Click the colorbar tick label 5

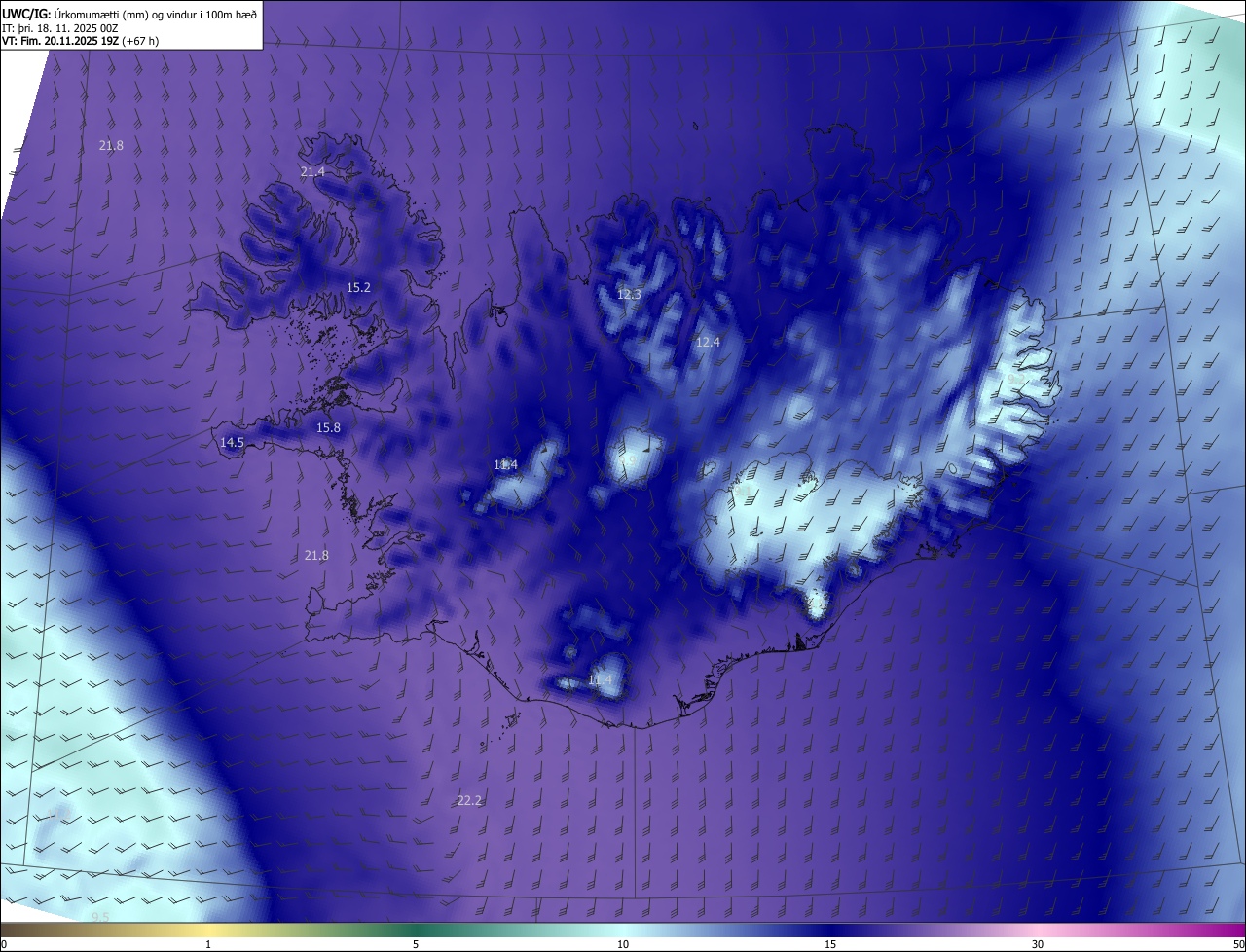pyautogui.click(x=416, y=944)
